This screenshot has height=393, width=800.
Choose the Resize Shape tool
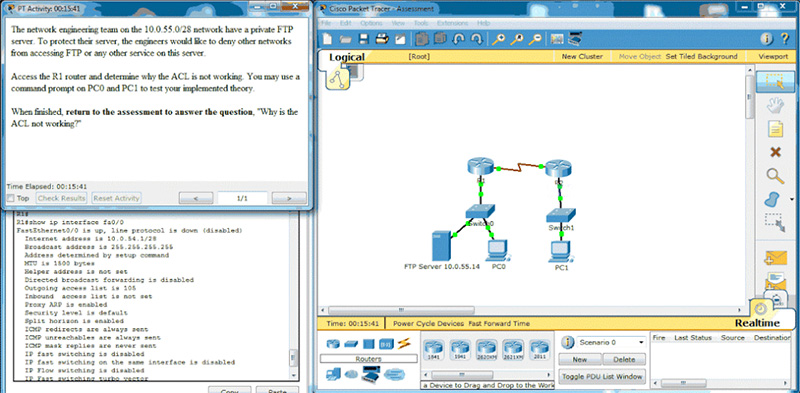point(776,222)
